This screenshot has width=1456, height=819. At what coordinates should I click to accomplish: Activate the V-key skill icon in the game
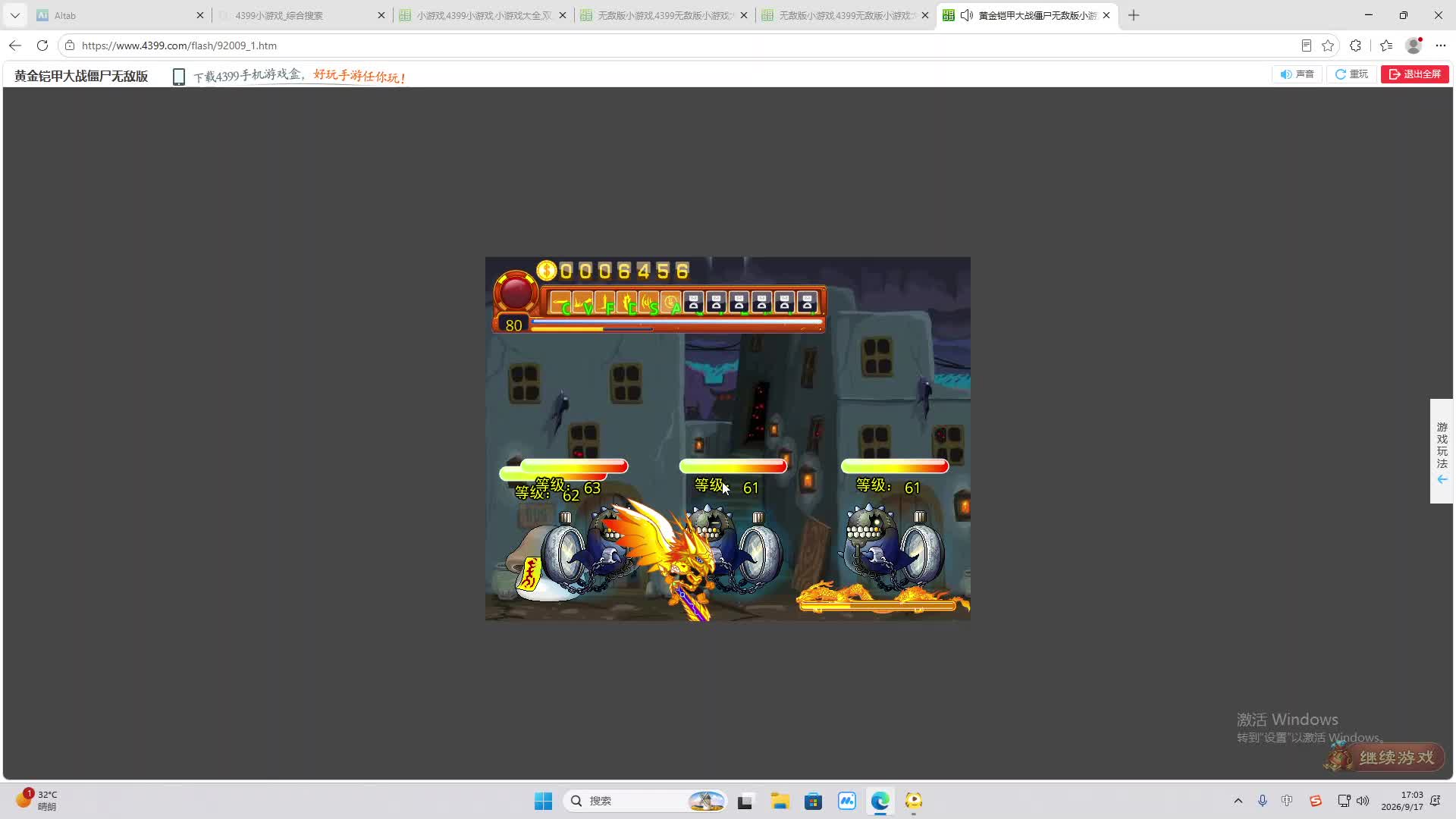[x=583, y=303]
